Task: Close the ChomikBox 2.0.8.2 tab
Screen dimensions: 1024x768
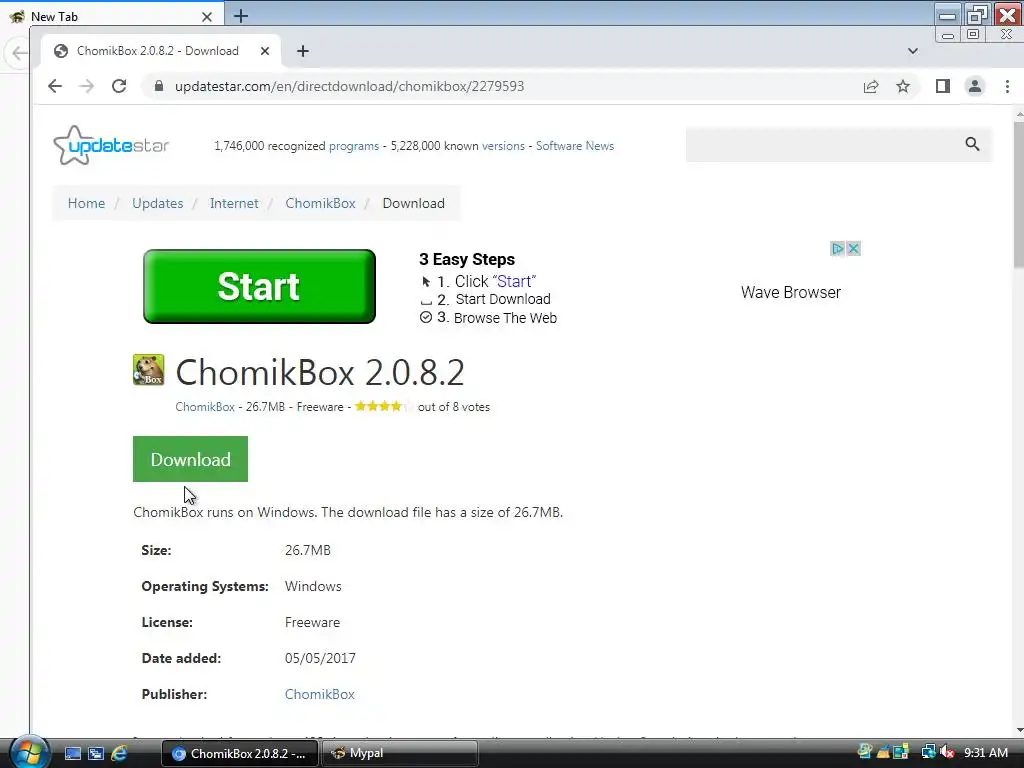Action: (264, 51)
